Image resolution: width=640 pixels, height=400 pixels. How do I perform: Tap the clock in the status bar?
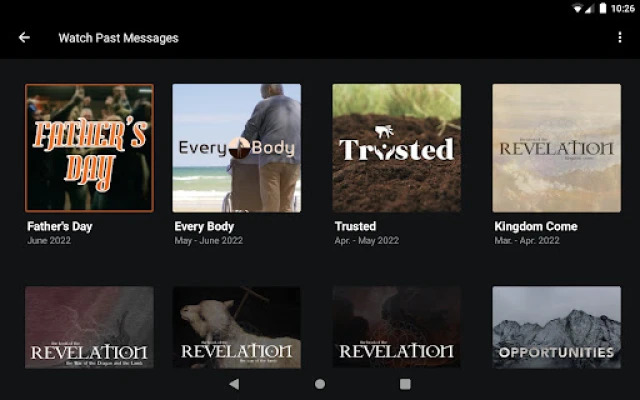coord(622,8)
